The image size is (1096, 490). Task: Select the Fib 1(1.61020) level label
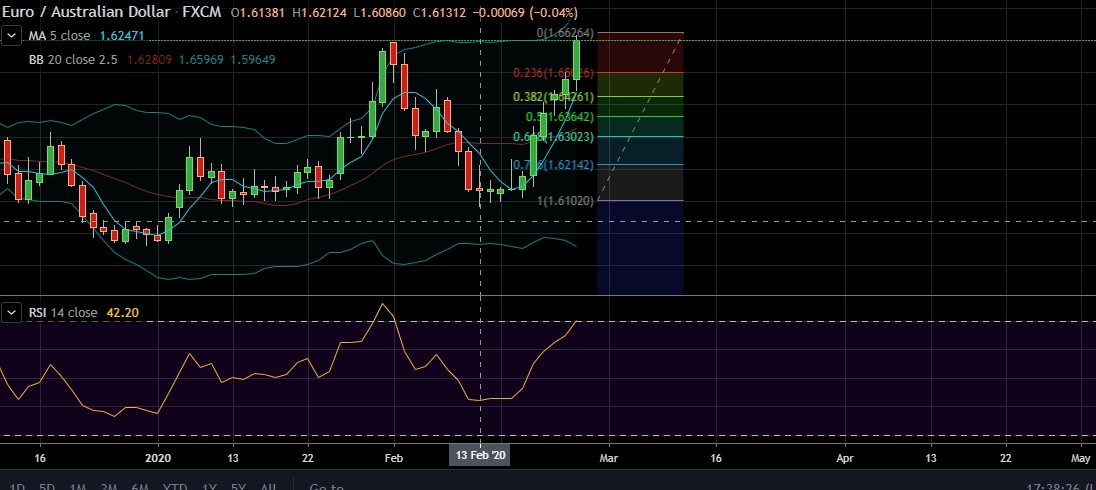click(565, 201)
